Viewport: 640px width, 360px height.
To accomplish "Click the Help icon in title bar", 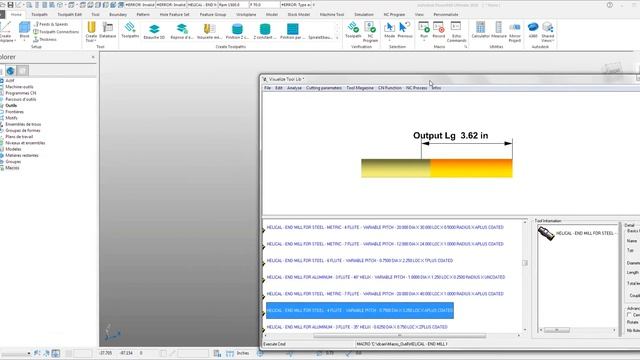I will point(609,5).
